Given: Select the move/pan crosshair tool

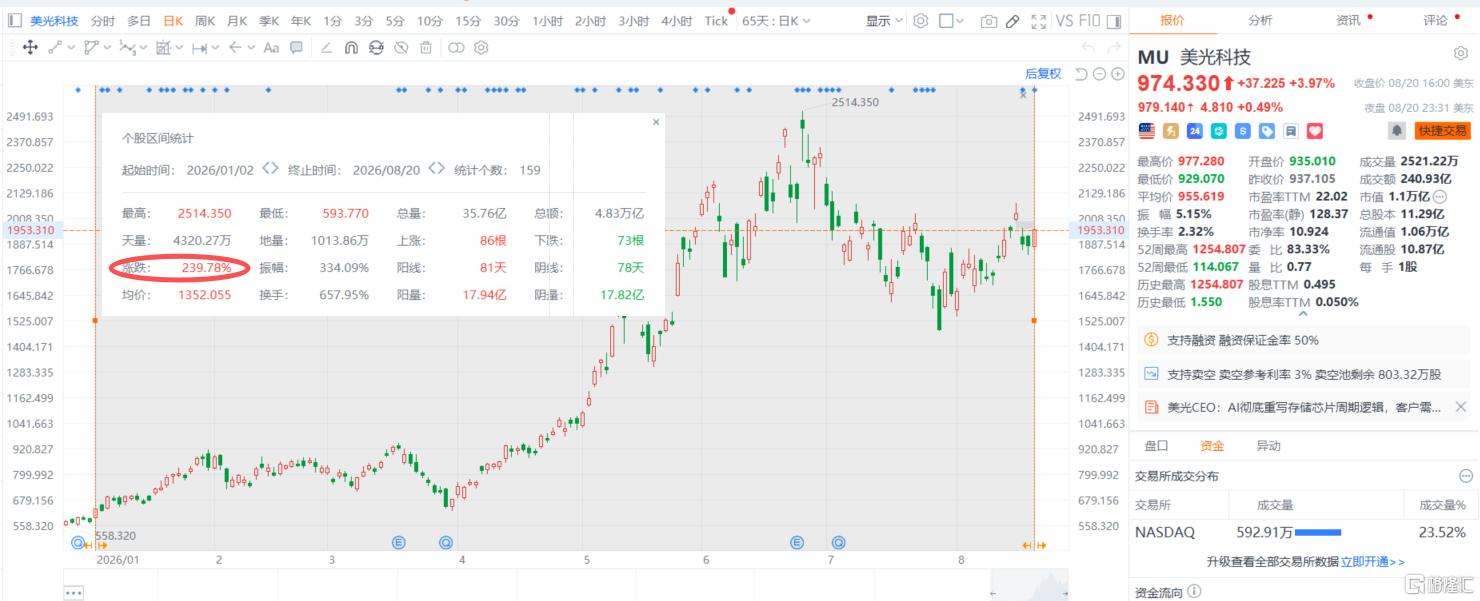Looking at the screenshot, I should (x=30, y=47).
